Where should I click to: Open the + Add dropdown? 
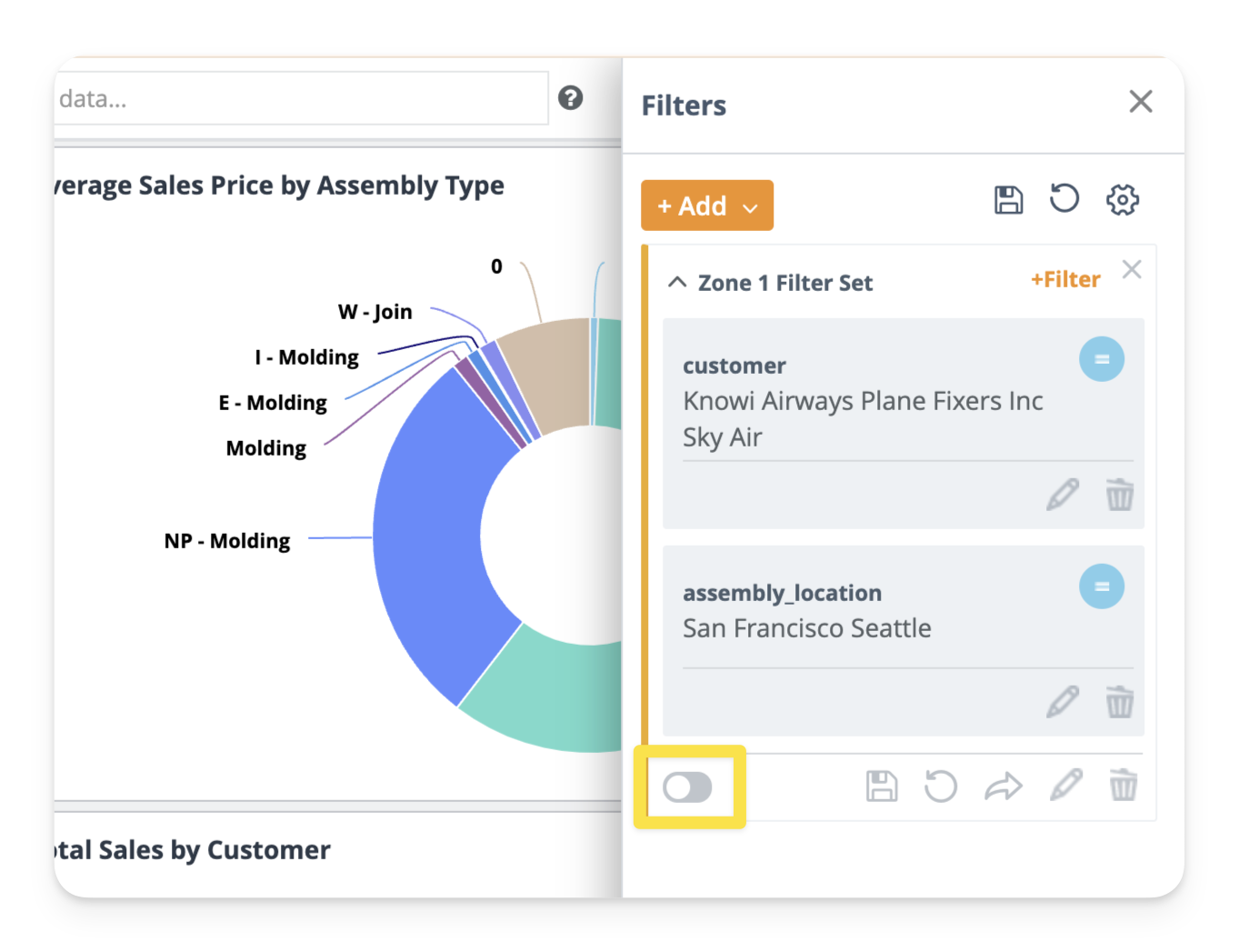706,205
